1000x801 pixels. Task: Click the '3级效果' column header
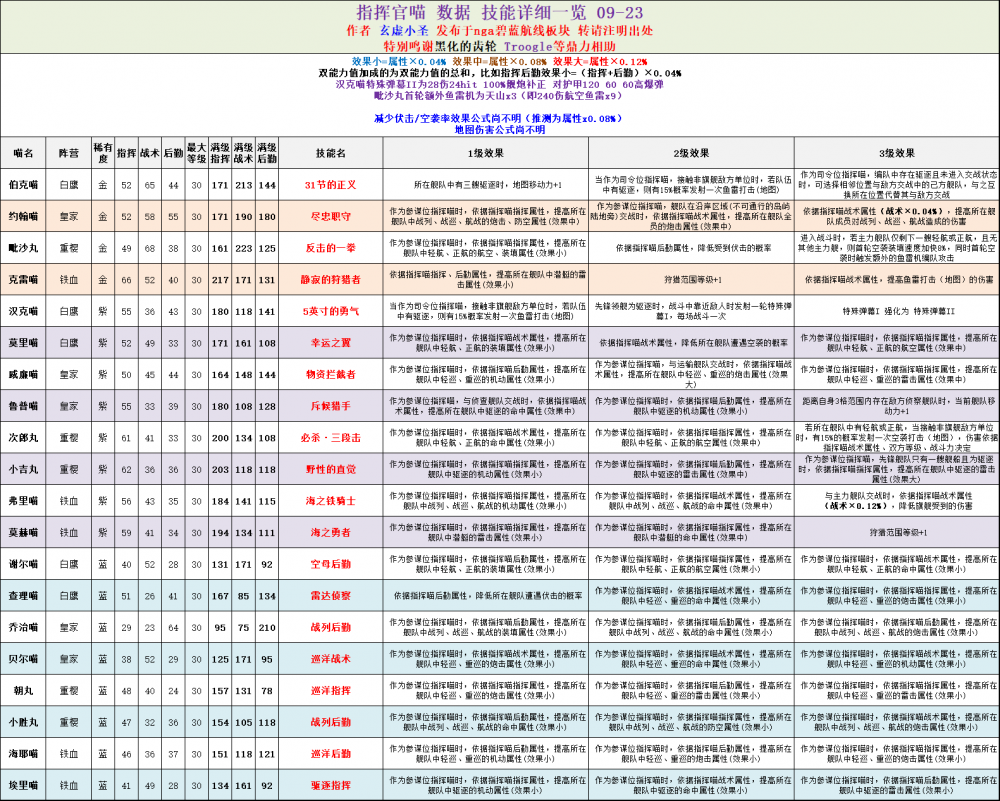(x=897, y=153)
